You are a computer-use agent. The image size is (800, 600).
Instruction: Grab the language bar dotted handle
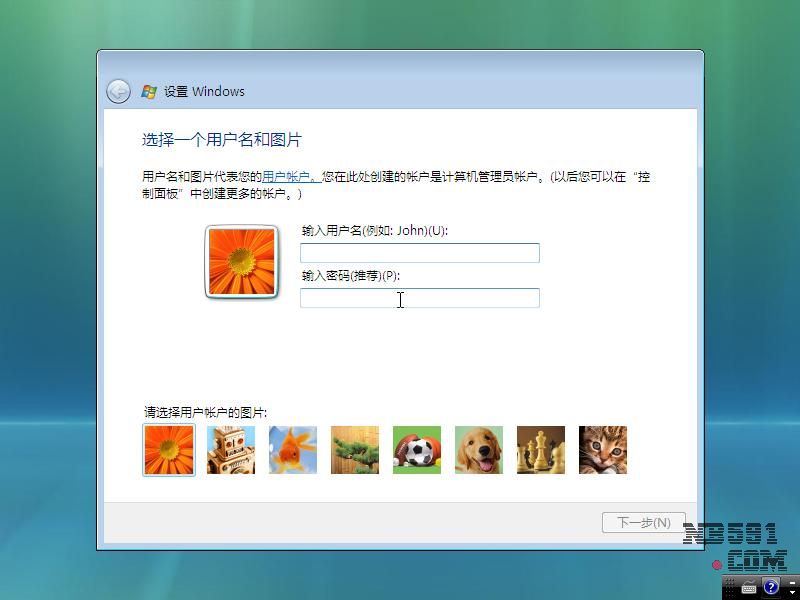pyautogui.click(x=730, y=587)
